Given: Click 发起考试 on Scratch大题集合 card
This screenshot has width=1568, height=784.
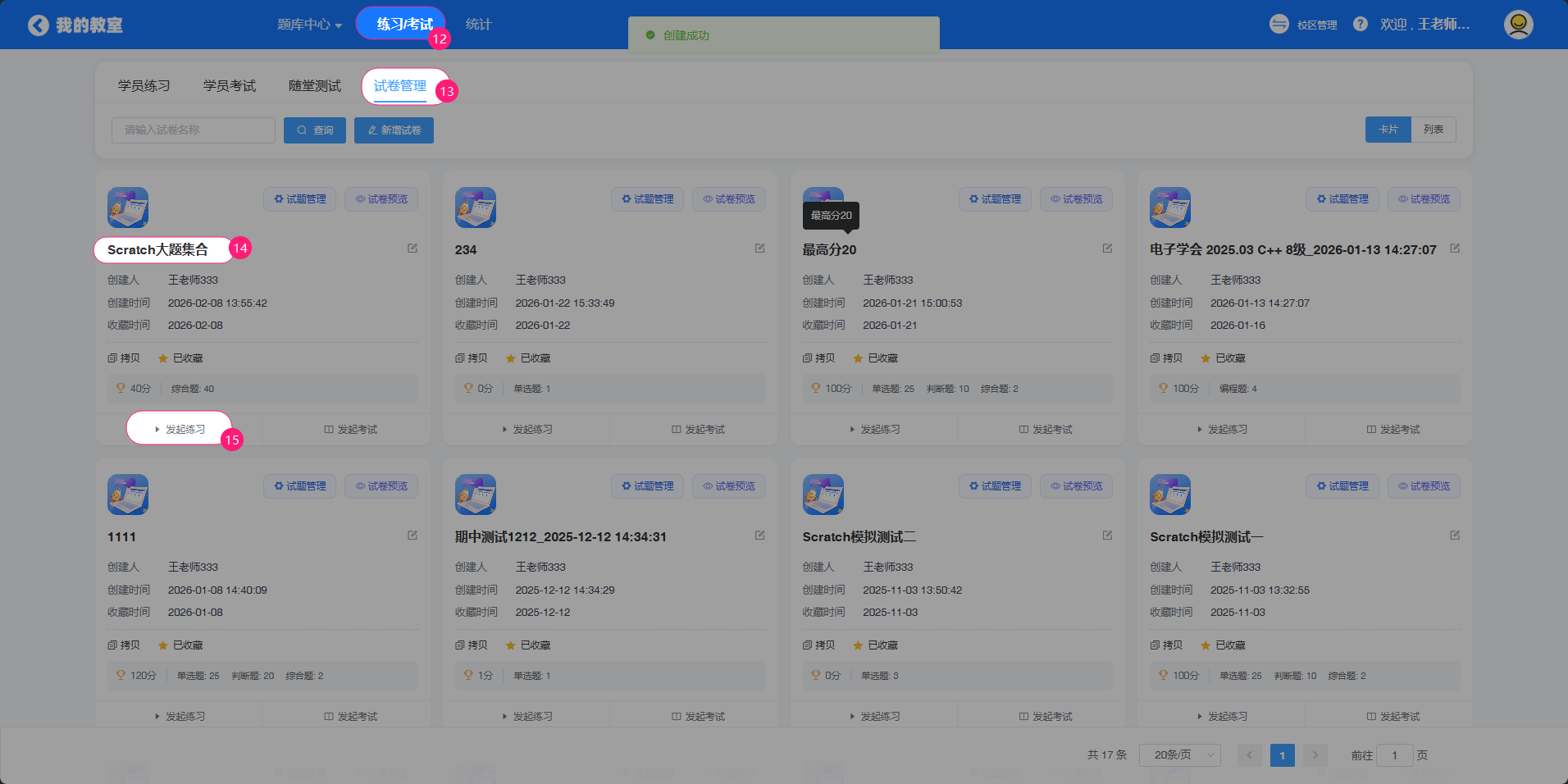Looking at the screenshot, I should (350, 430).
